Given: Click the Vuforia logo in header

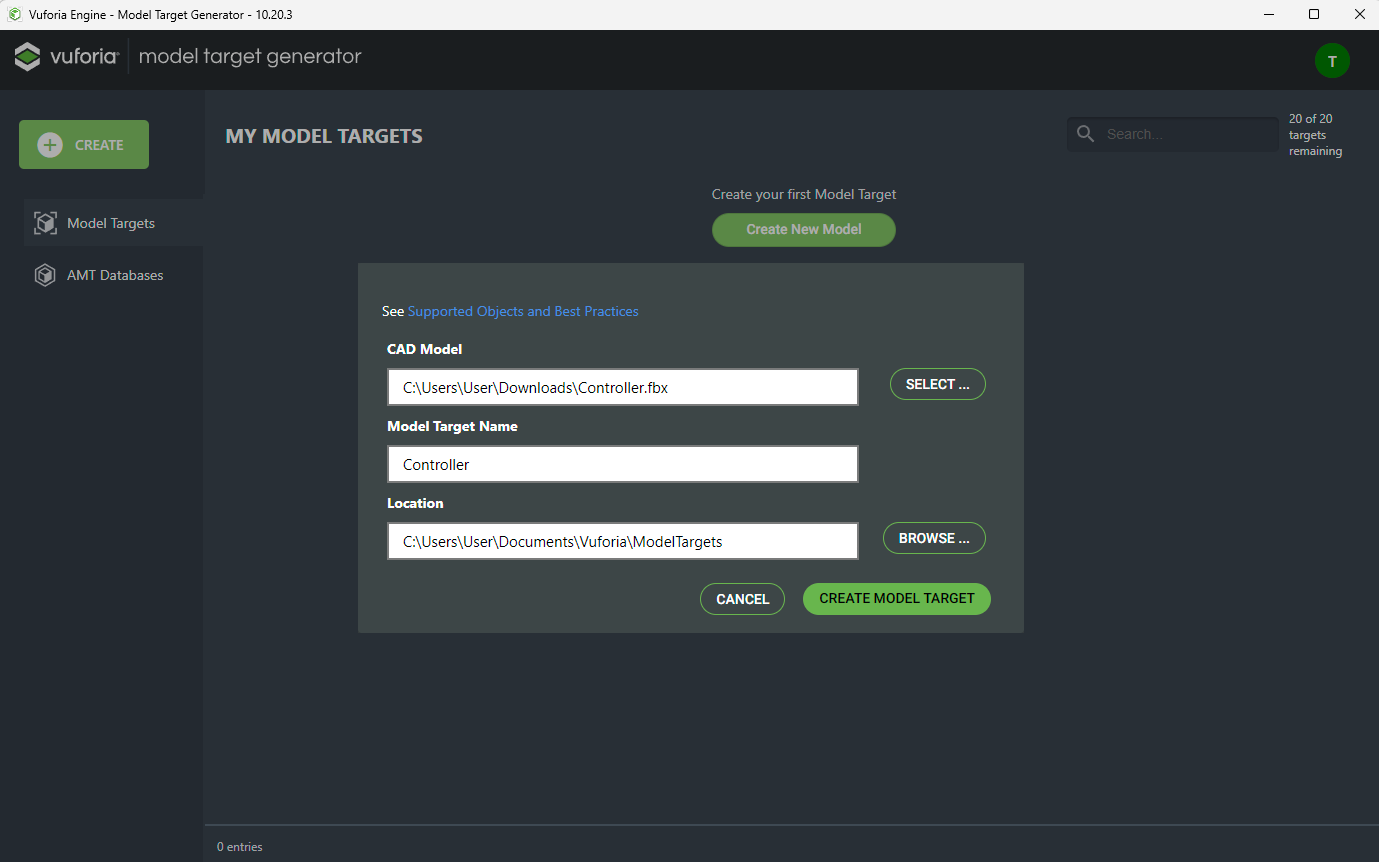Looking at the screenshot, I should 67,57.
